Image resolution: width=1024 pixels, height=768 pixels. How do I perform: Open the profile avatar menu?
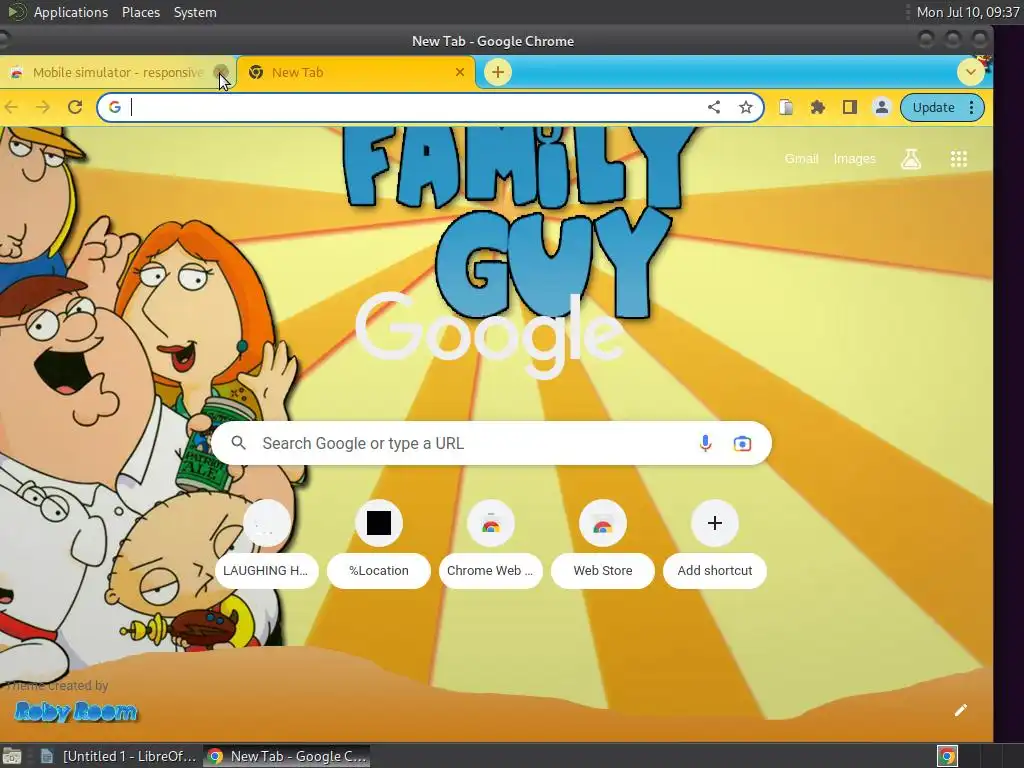(x=882, y=107)
